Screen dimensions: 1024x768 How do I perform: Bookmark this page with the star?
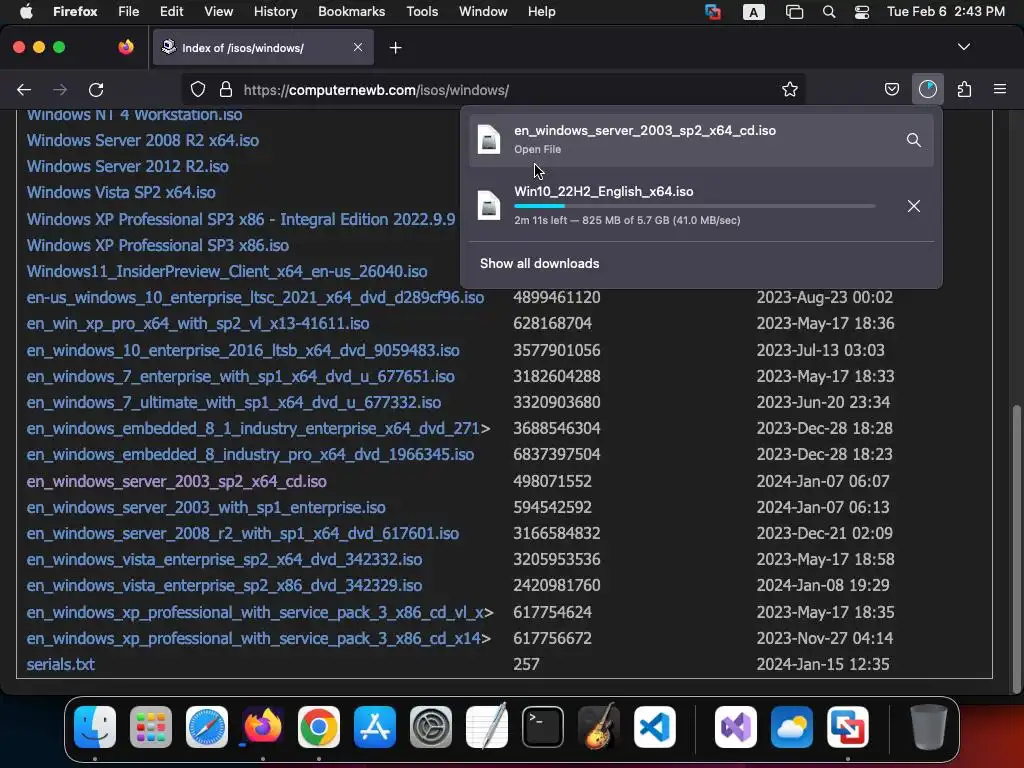(x=790, y=89)
